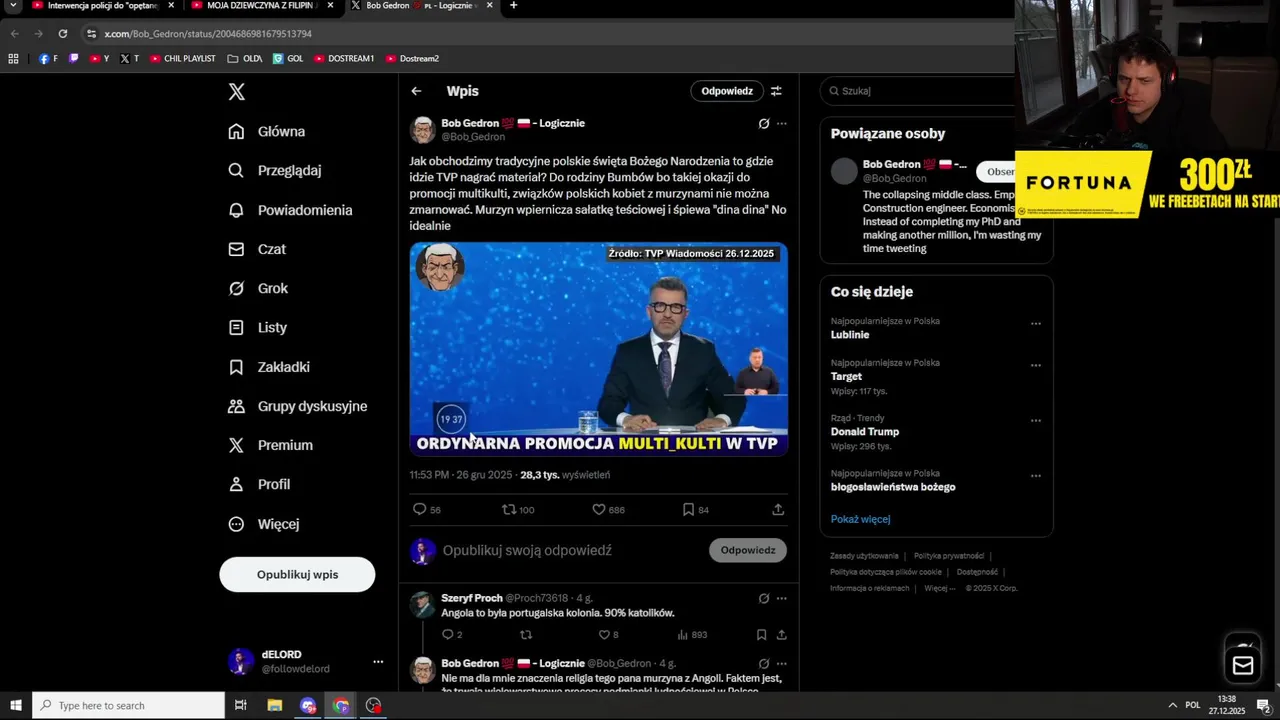Open the reply sorting filter icon

pyautogui.click(x=776, y=91)
